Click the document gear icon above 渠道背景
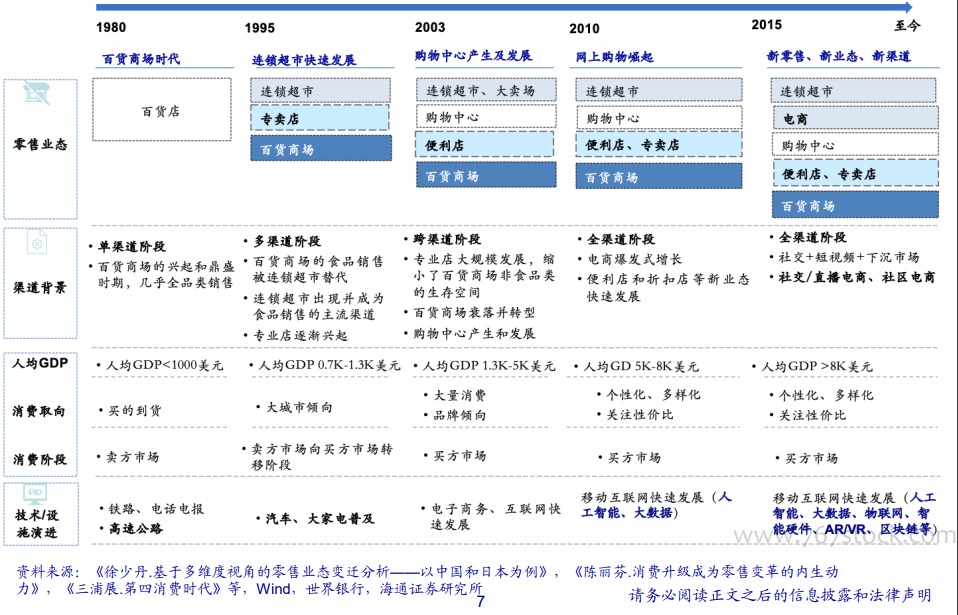The image size is (958, 615). [x=37, y=242]
